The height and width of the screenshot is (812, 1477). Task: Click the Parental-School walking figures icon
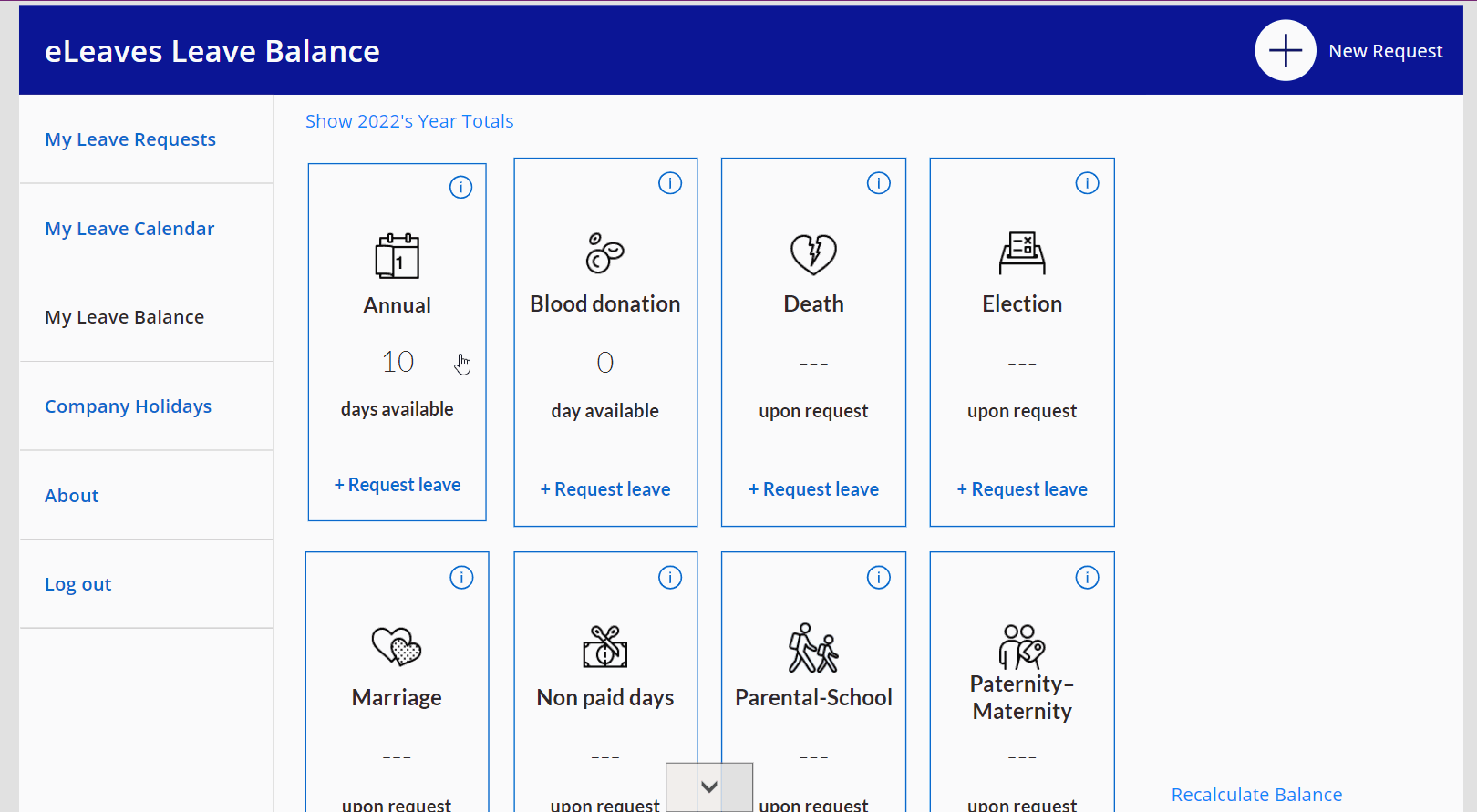coord(813,647)
